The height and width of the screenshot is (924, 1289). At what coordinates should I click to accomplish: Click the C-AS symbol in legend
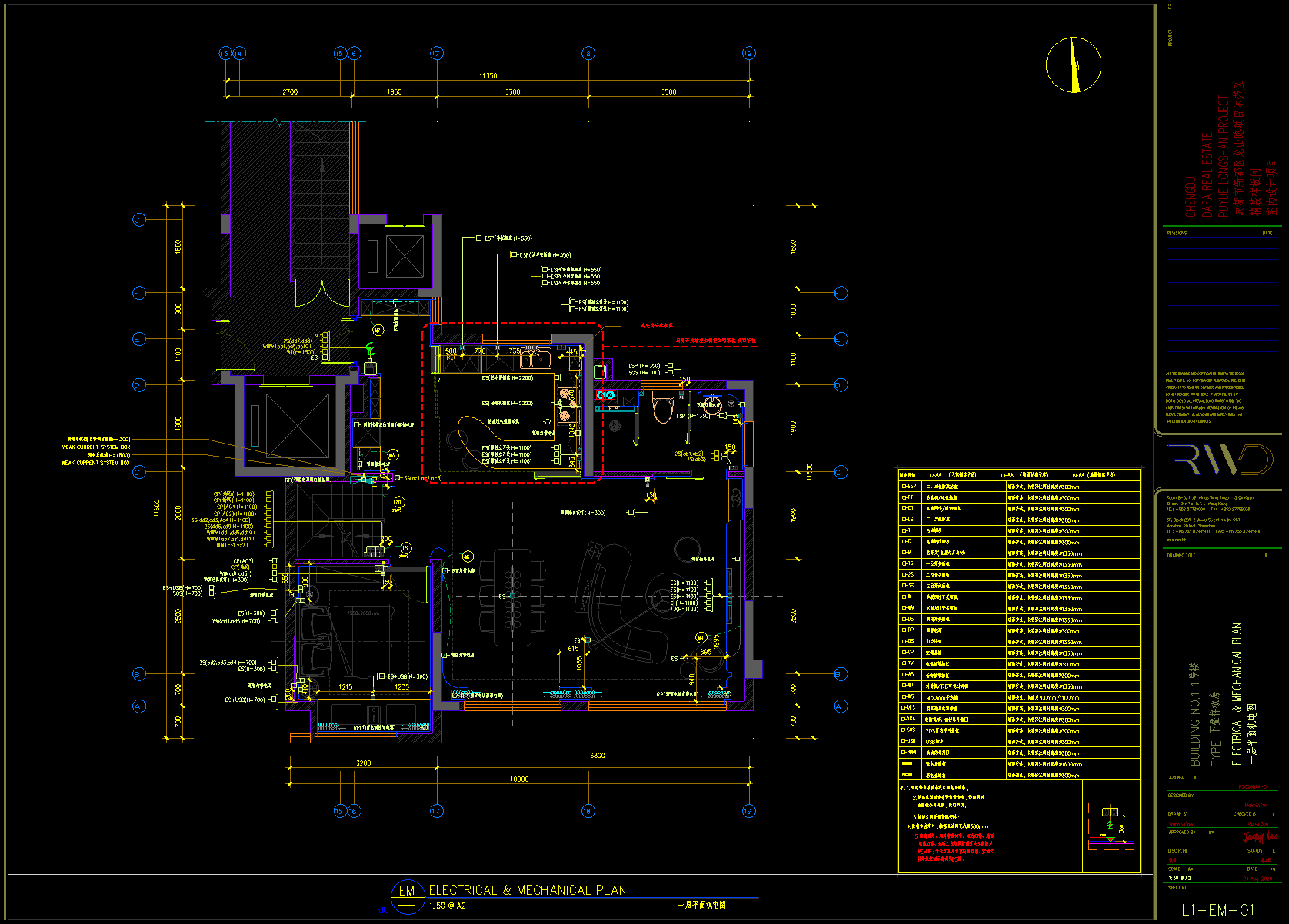908,674
